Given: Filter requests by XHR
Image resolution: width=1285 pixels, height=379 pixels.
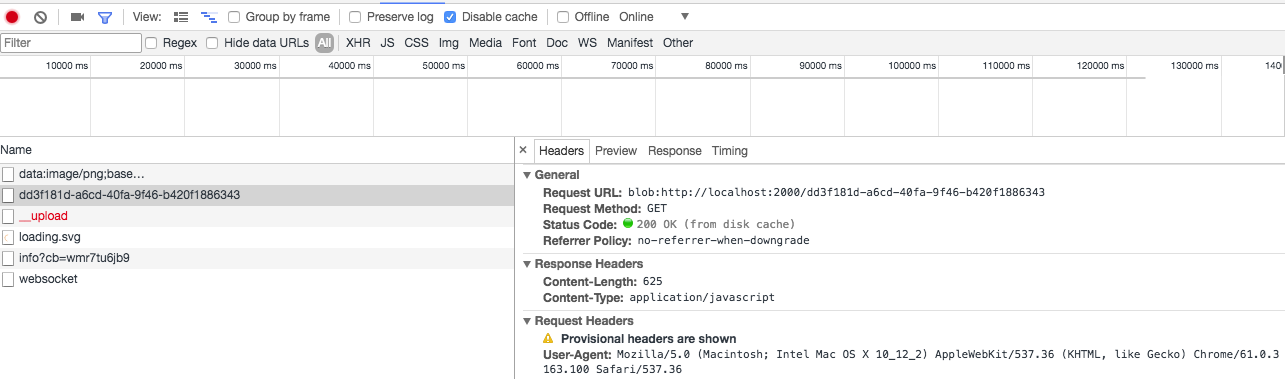Looking at the screenshot, I should 358,43.
